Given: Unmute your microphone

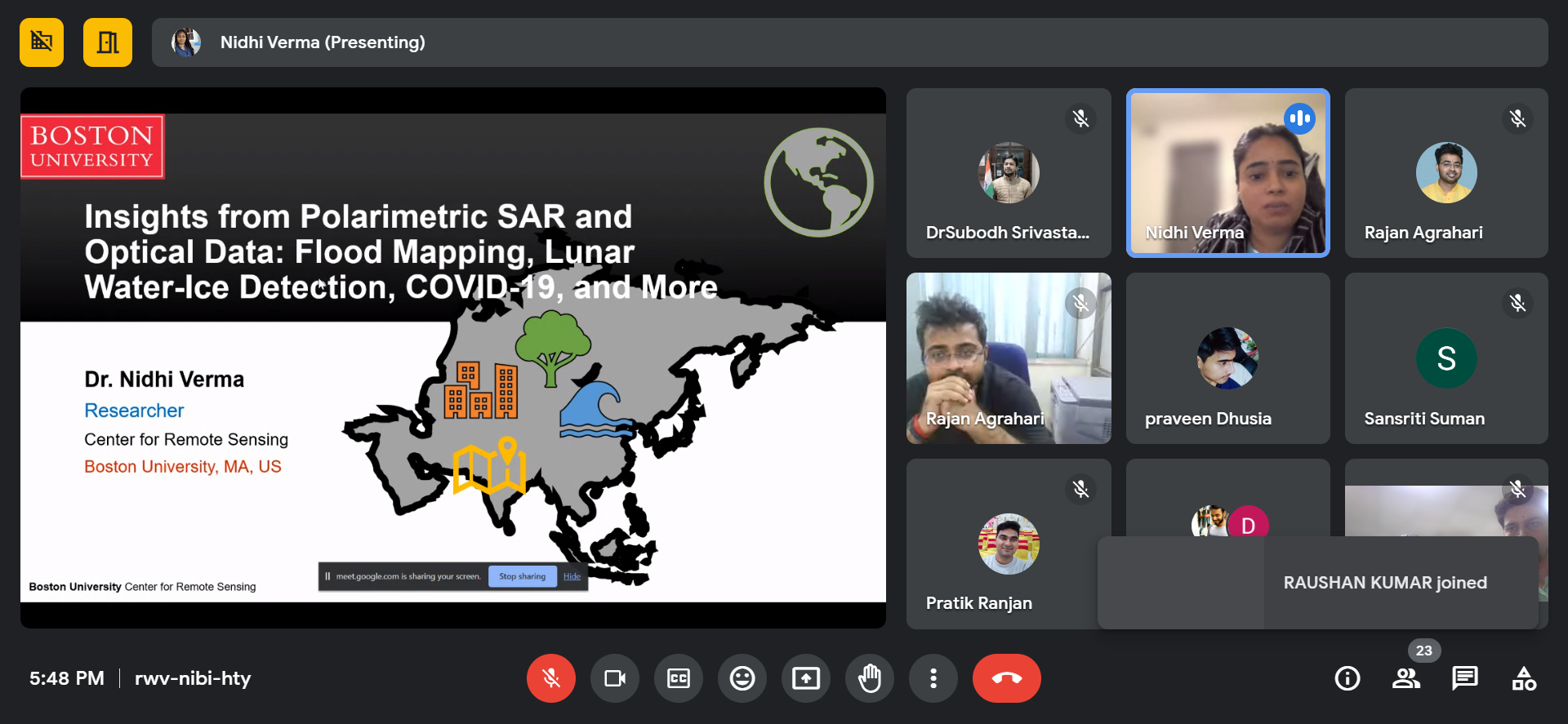Looking at the screenshot, I should point(551,678).
